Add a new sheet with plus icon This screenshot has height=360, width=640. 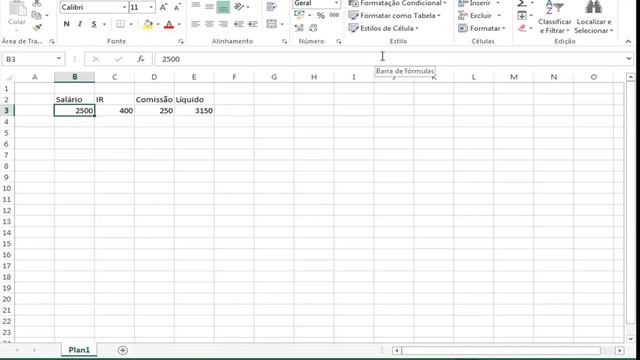(122, 350)
